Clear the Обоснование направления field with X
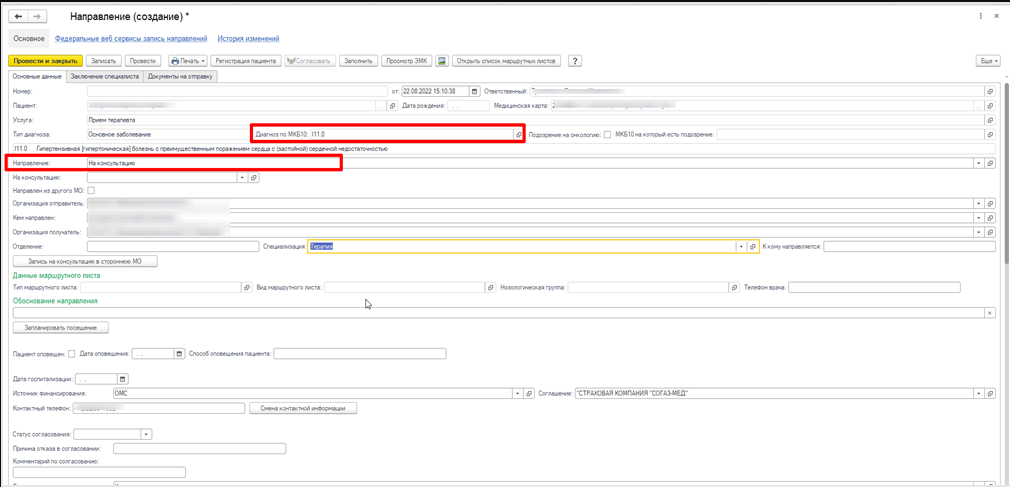 click(989, 313)
